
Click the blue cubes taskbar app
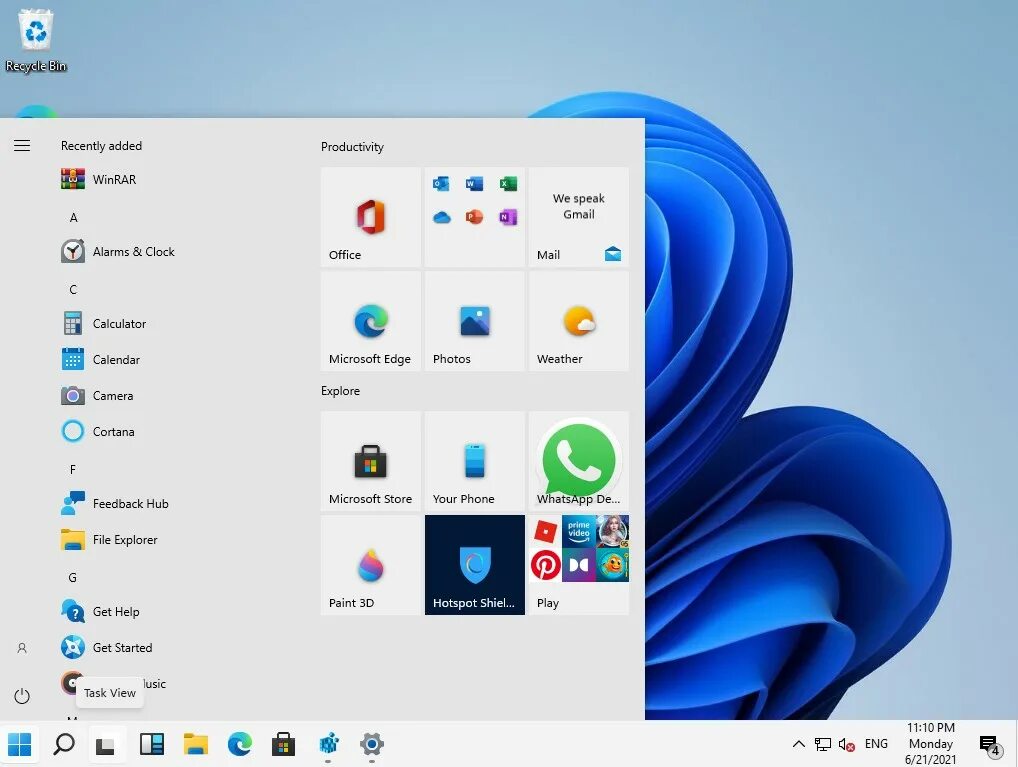(x=329, y=744)
